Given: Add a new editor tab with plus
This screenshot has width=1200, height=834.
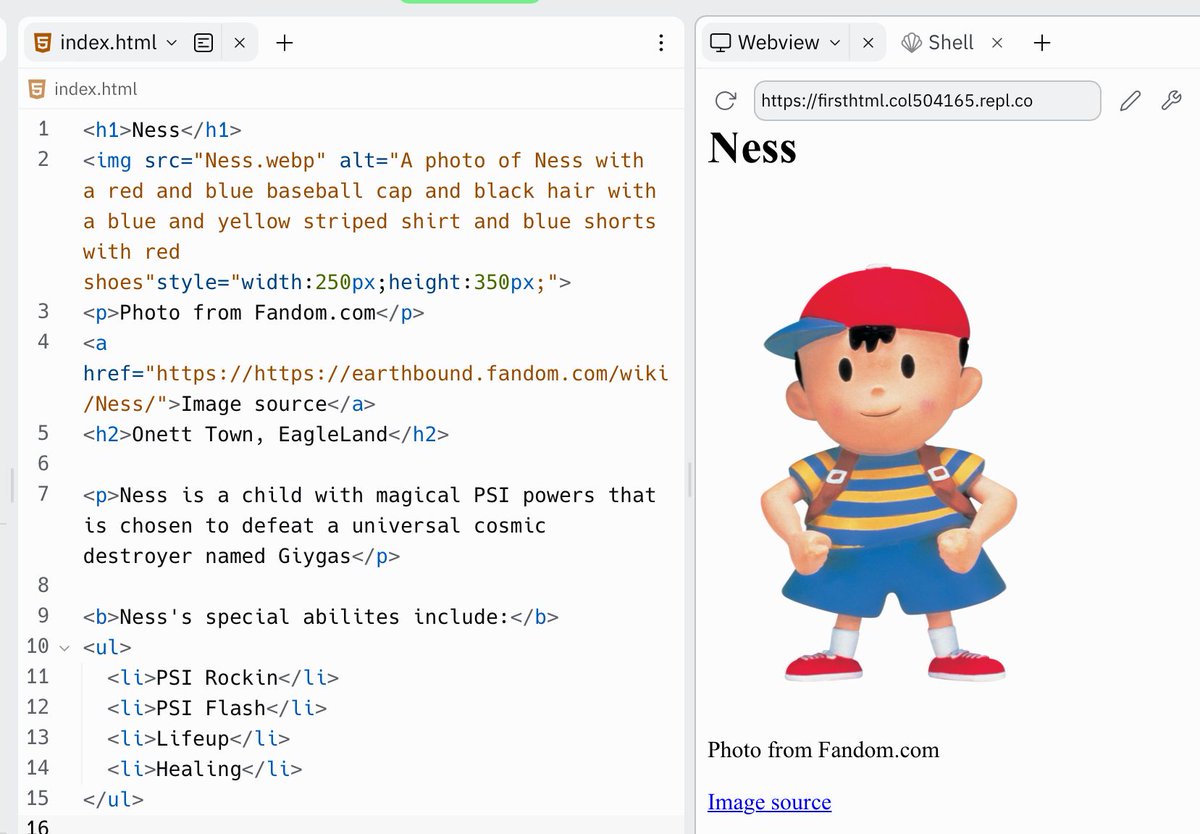Looking at the screenshot, I should [285, 43].
